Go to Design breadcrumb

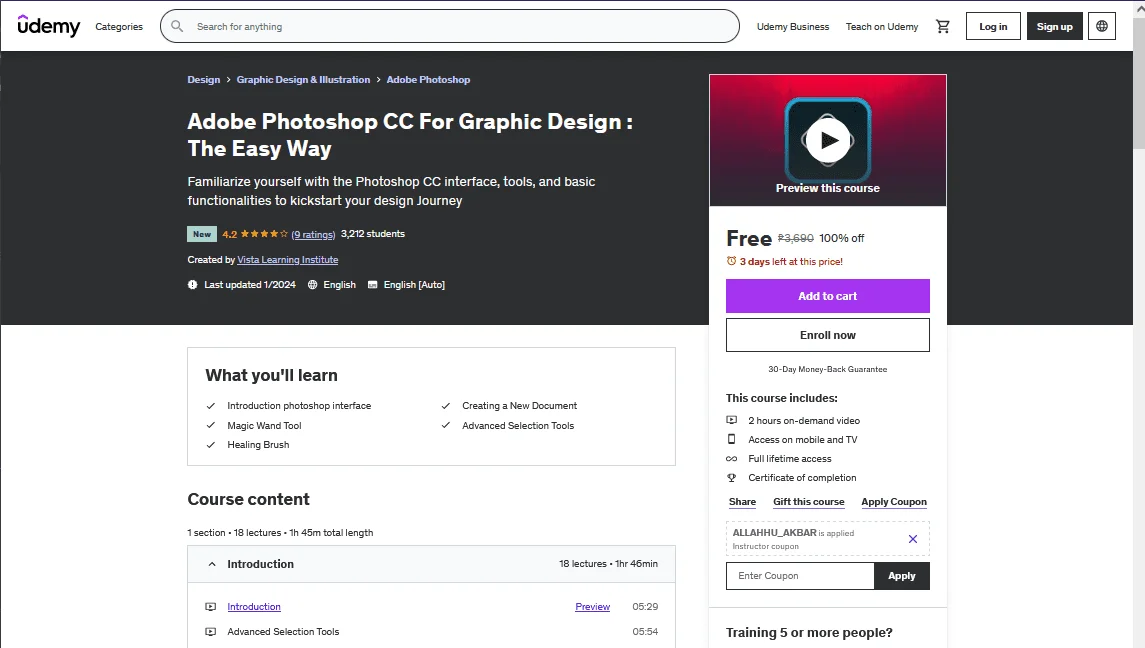coord(204,80)
